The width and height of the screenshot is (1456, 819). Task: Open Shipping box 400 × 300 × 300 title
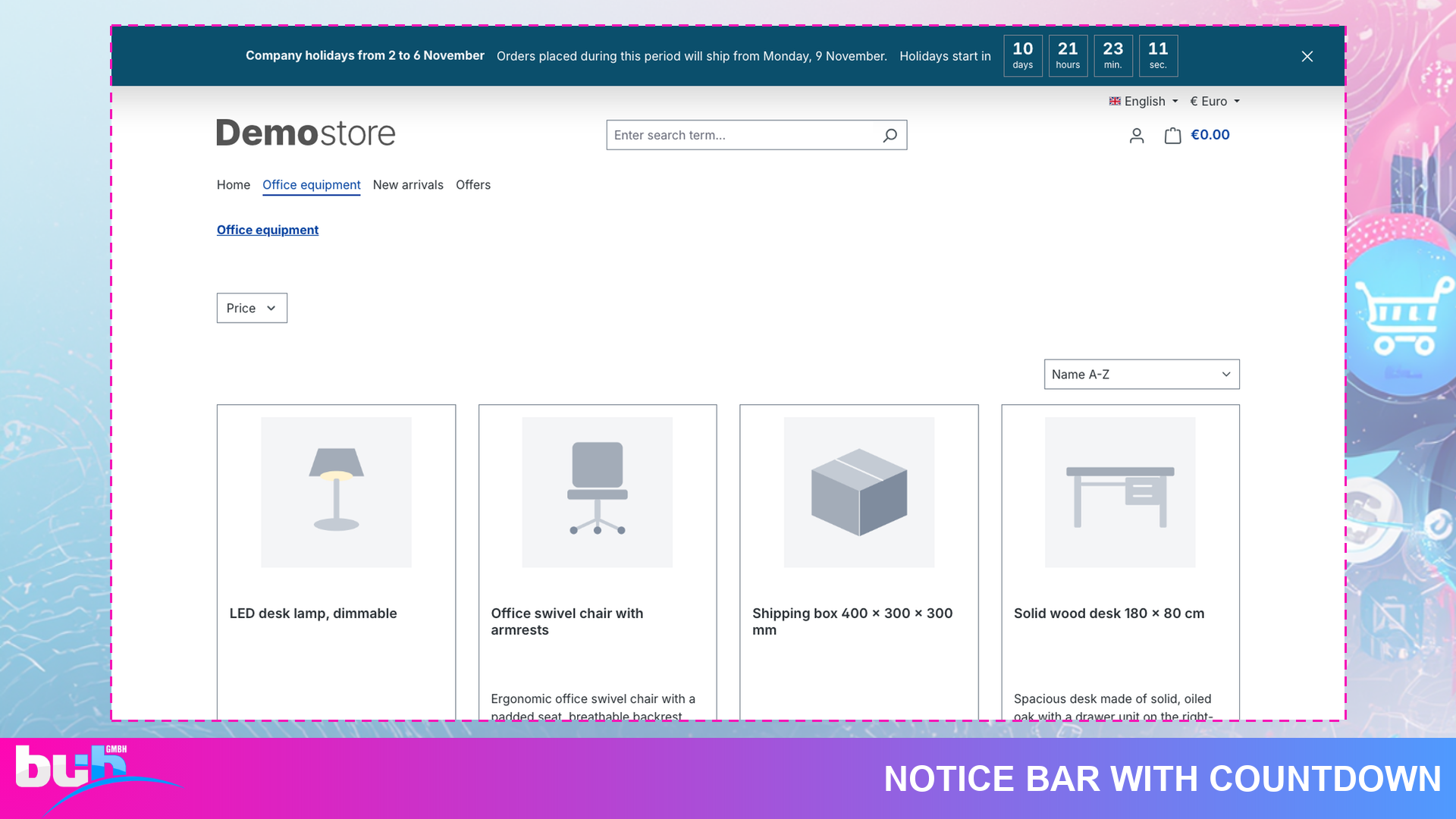coord(852,622)
